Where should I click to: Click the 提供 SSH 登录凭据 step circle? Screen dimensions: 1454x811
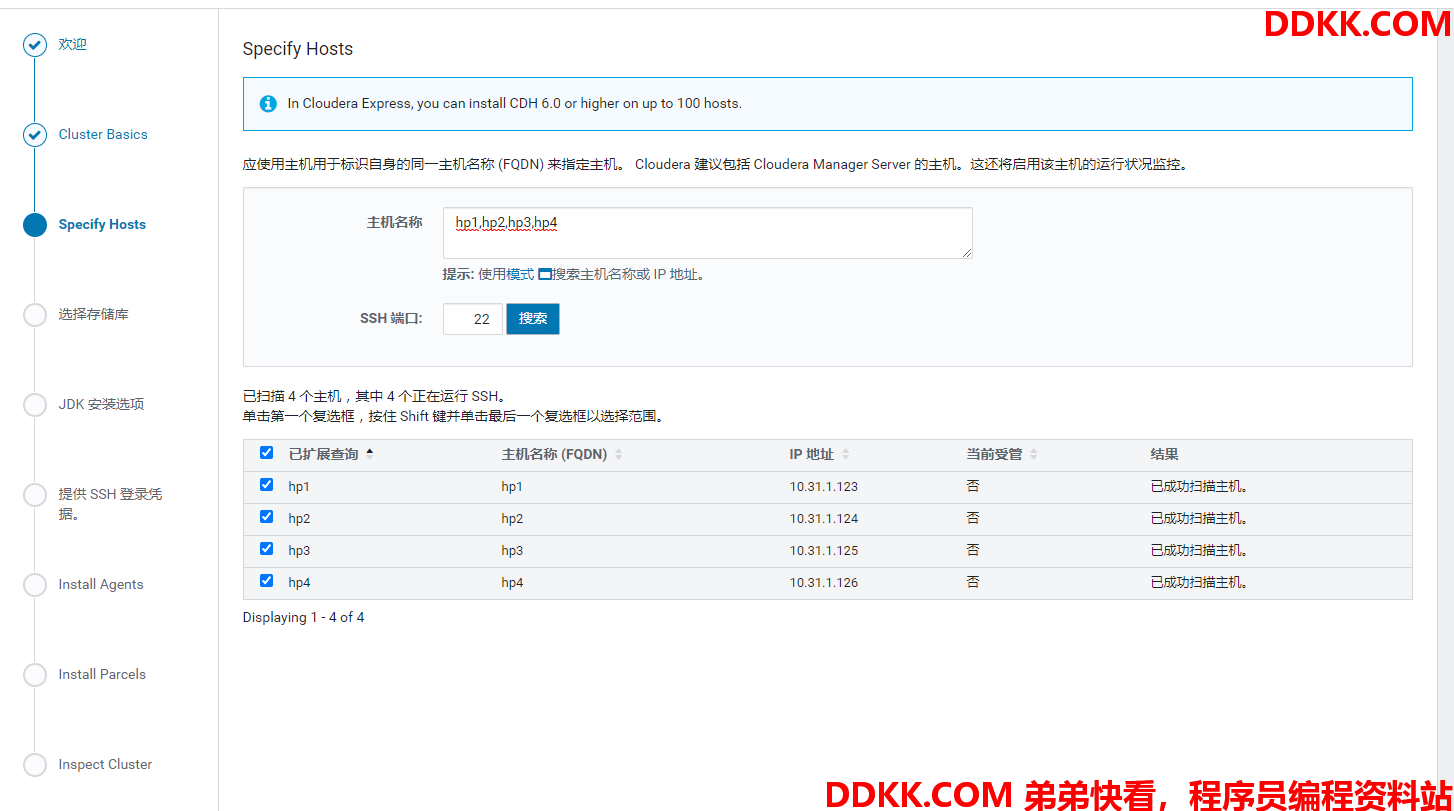tap(35, 495)
